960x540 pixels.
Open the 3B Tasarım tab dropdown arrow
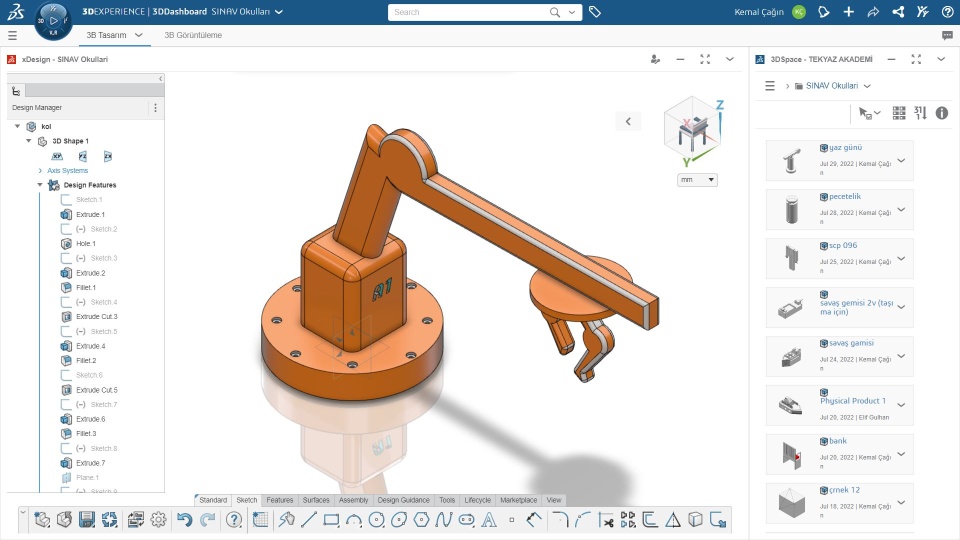point(138,35)
